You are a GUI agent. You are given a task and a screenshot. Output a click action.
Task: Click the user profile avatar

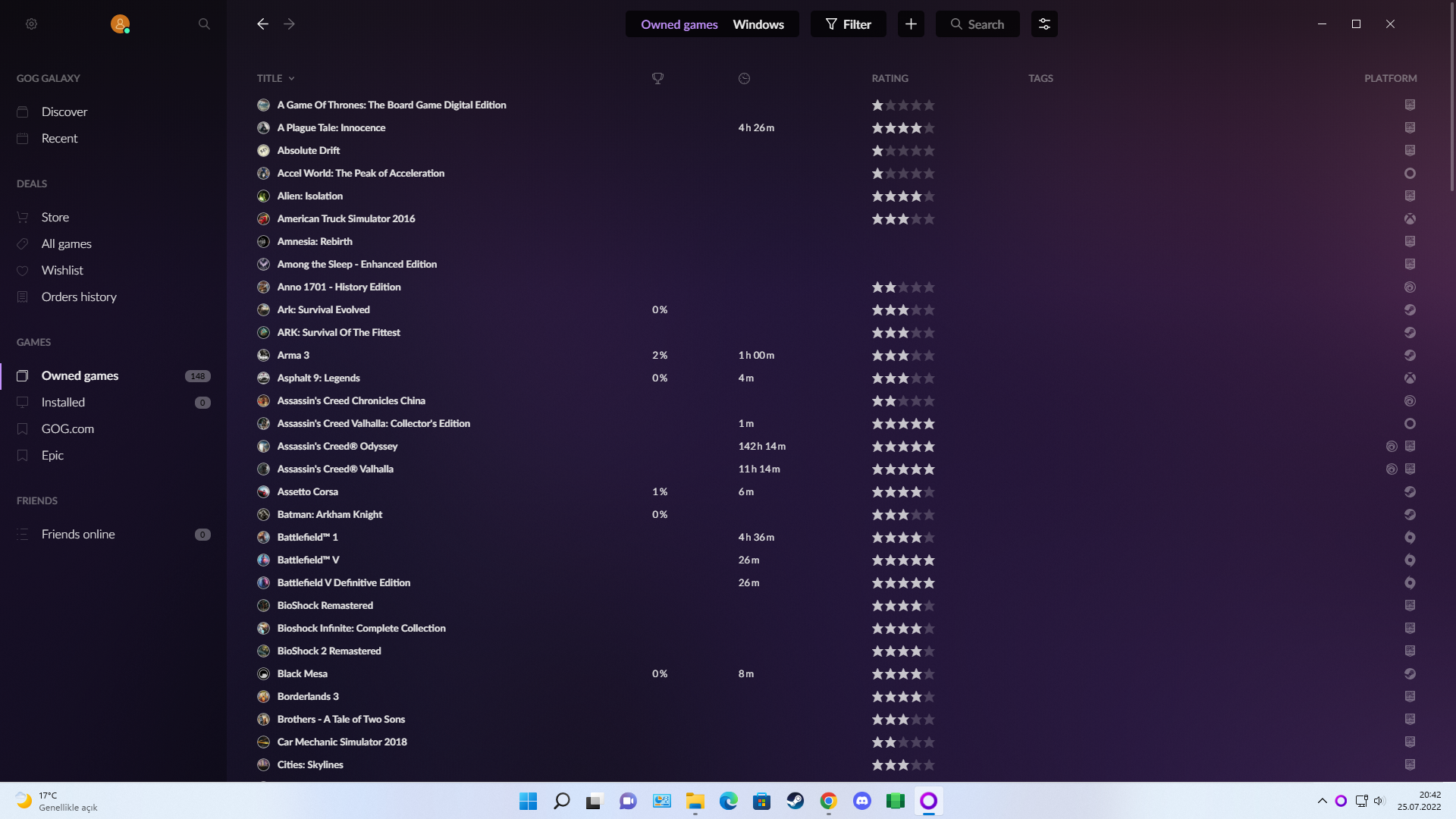[x=120, y=24]
